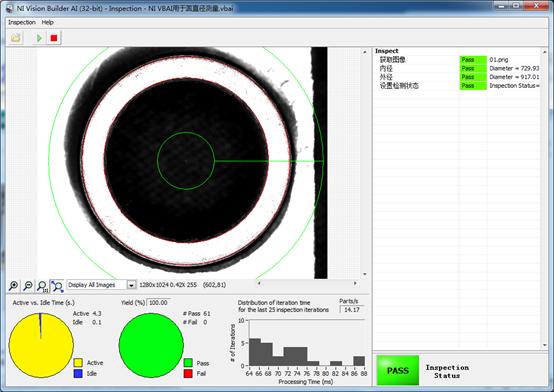Toggle the zoom to fit icon
Image resolution: width=554 pixels, height=392 pixels.
[x=57, y=286]
